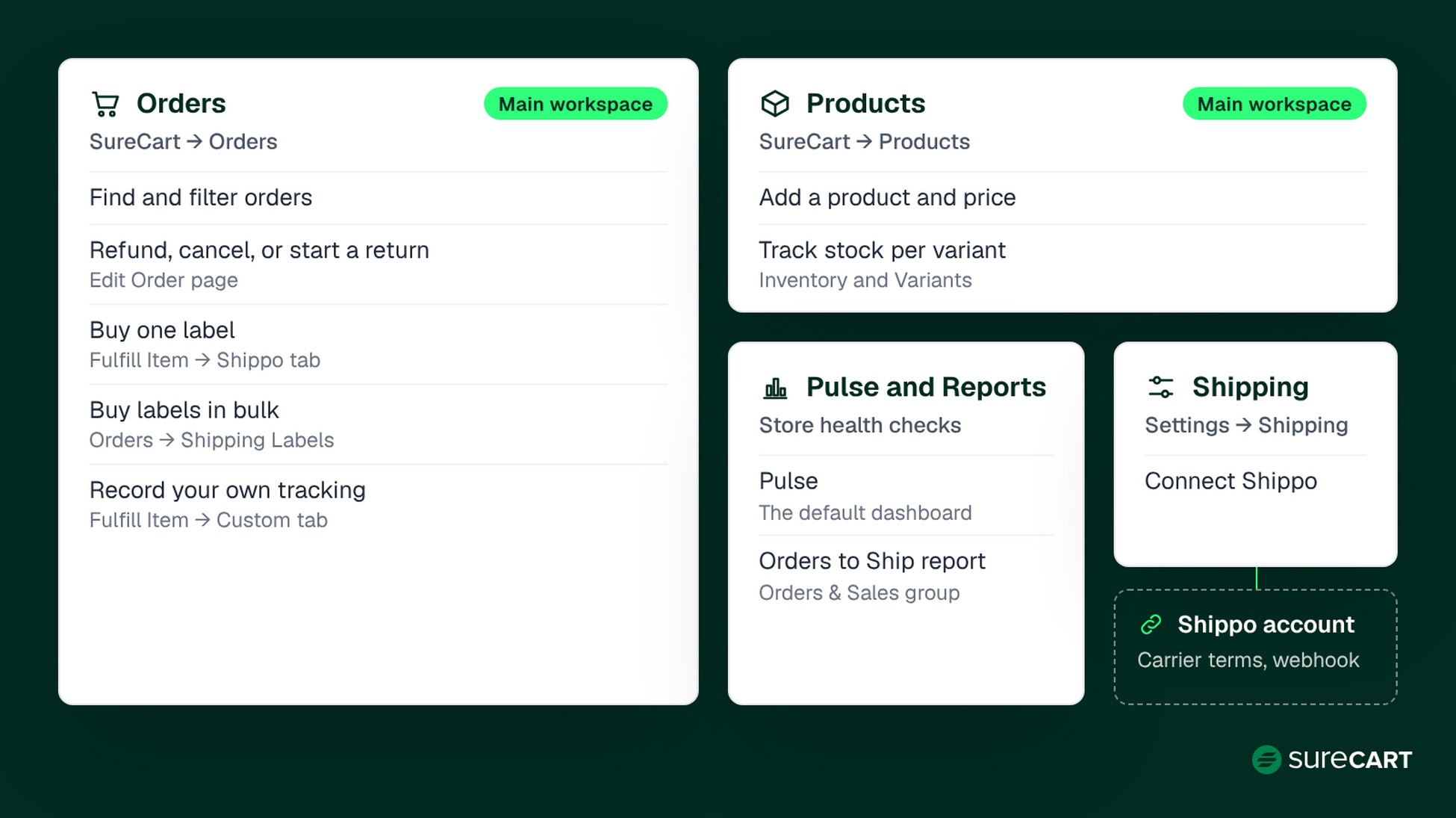Click the 'Buy one label' row
This screenshot has height=818, width=1456.
(x=378, y=344)
